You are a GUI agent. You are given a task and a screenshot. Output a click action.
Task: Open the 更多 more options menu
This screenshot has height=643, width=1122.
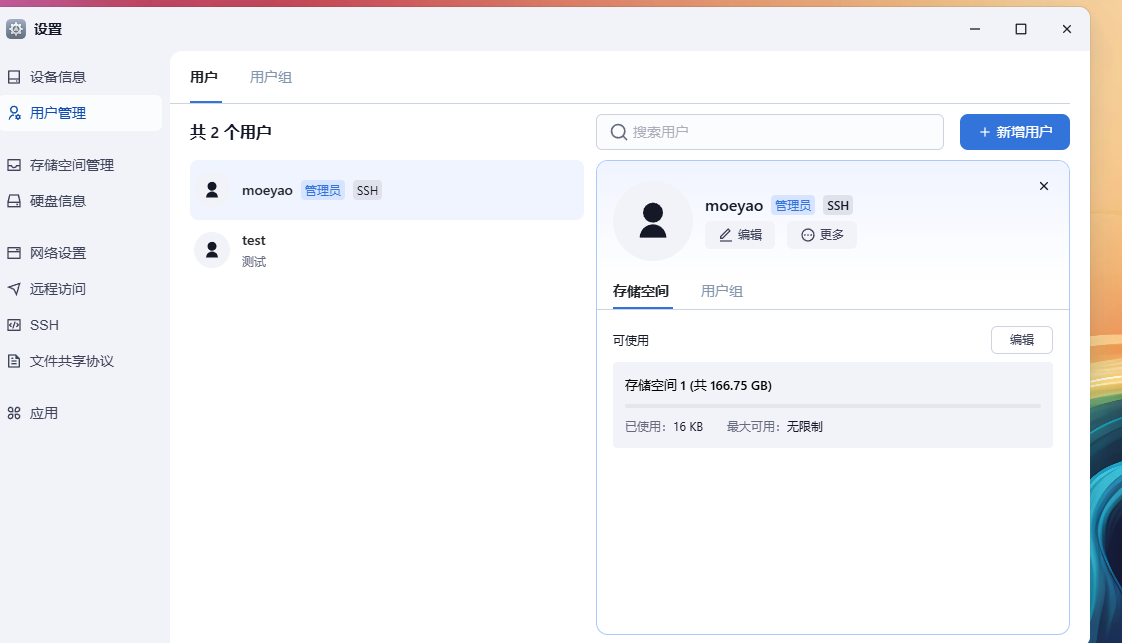point(822,235)
